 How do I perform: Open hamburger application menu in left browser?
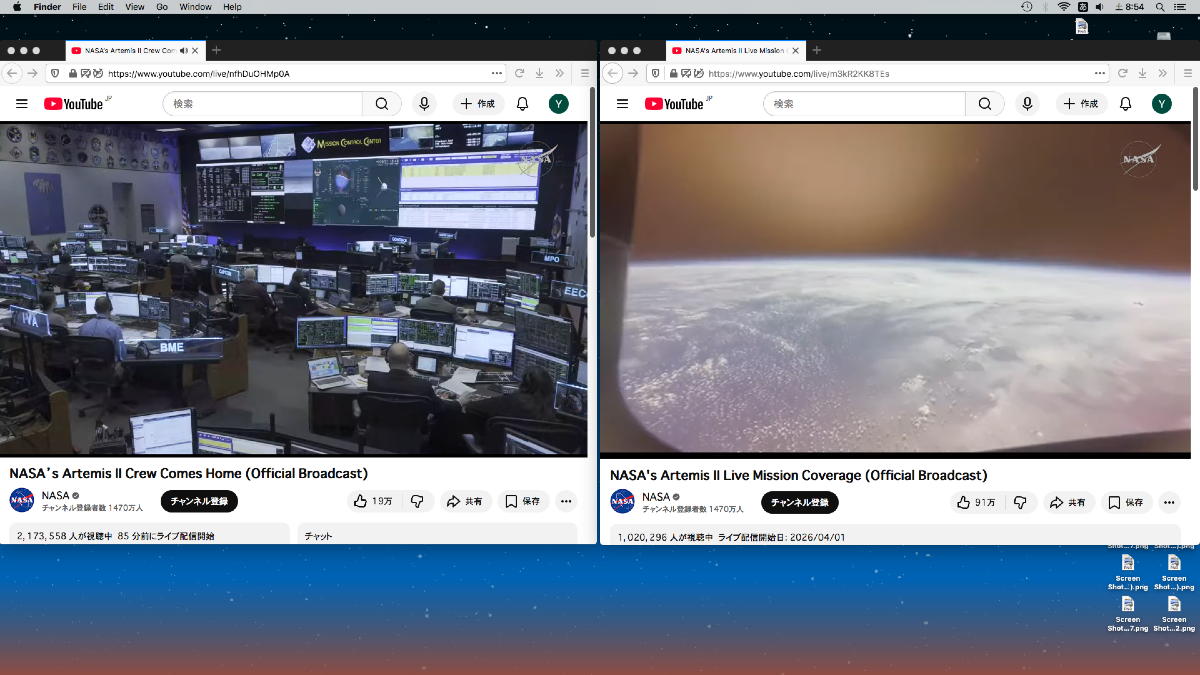coord(585,73)
